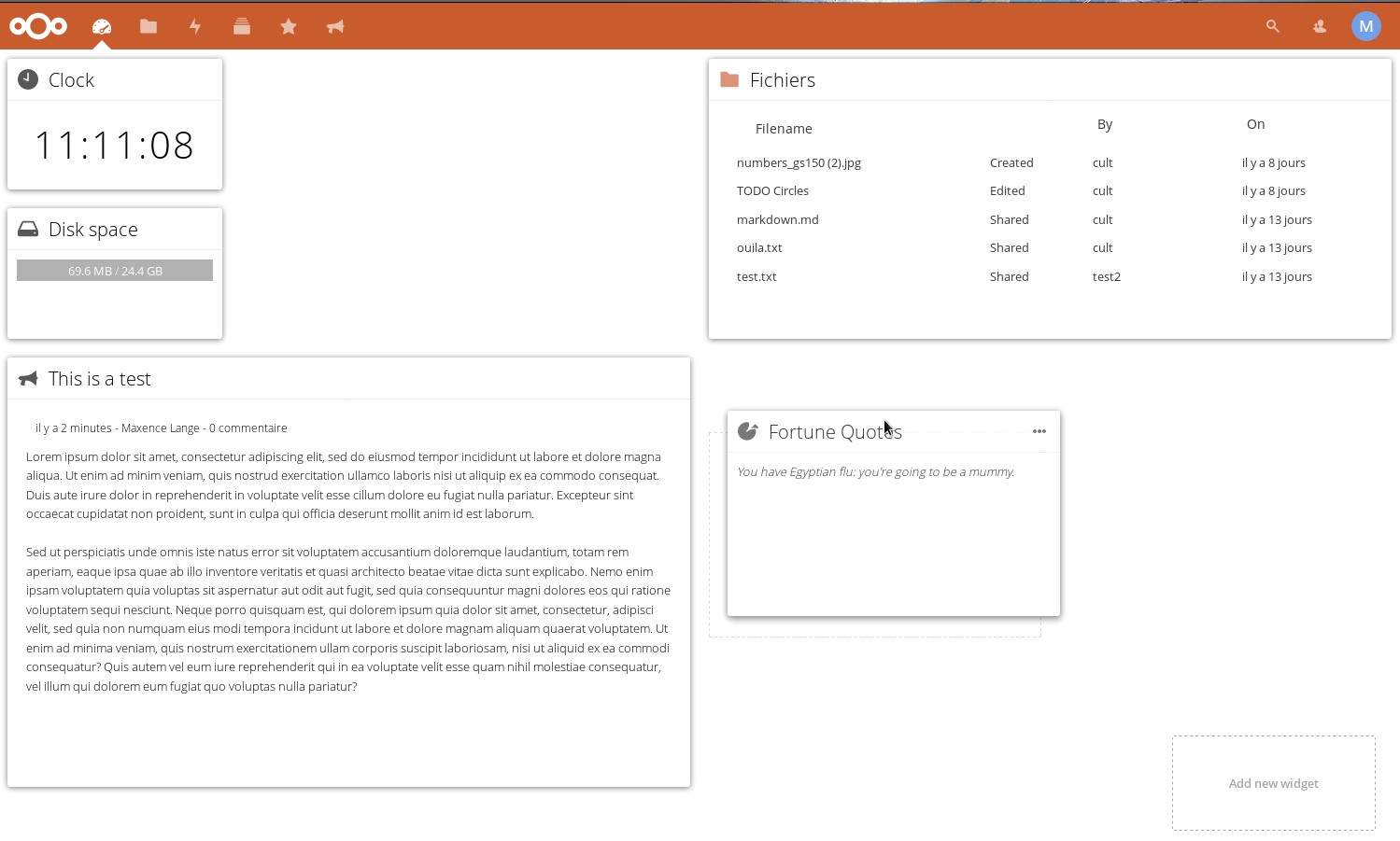Open the markdown.md file entry
This screenshot has width=1400, height=841.
click(x=777, y=219)
